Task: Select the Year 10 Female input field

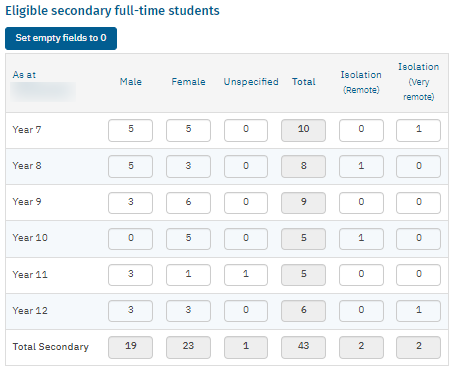Action: point(188,239)
